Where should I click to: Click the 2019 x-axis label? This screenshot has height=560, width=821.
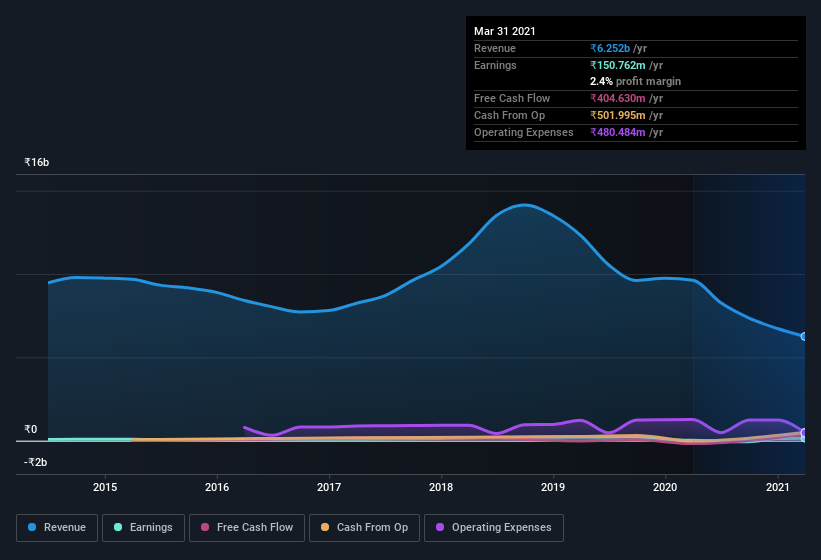553,487
